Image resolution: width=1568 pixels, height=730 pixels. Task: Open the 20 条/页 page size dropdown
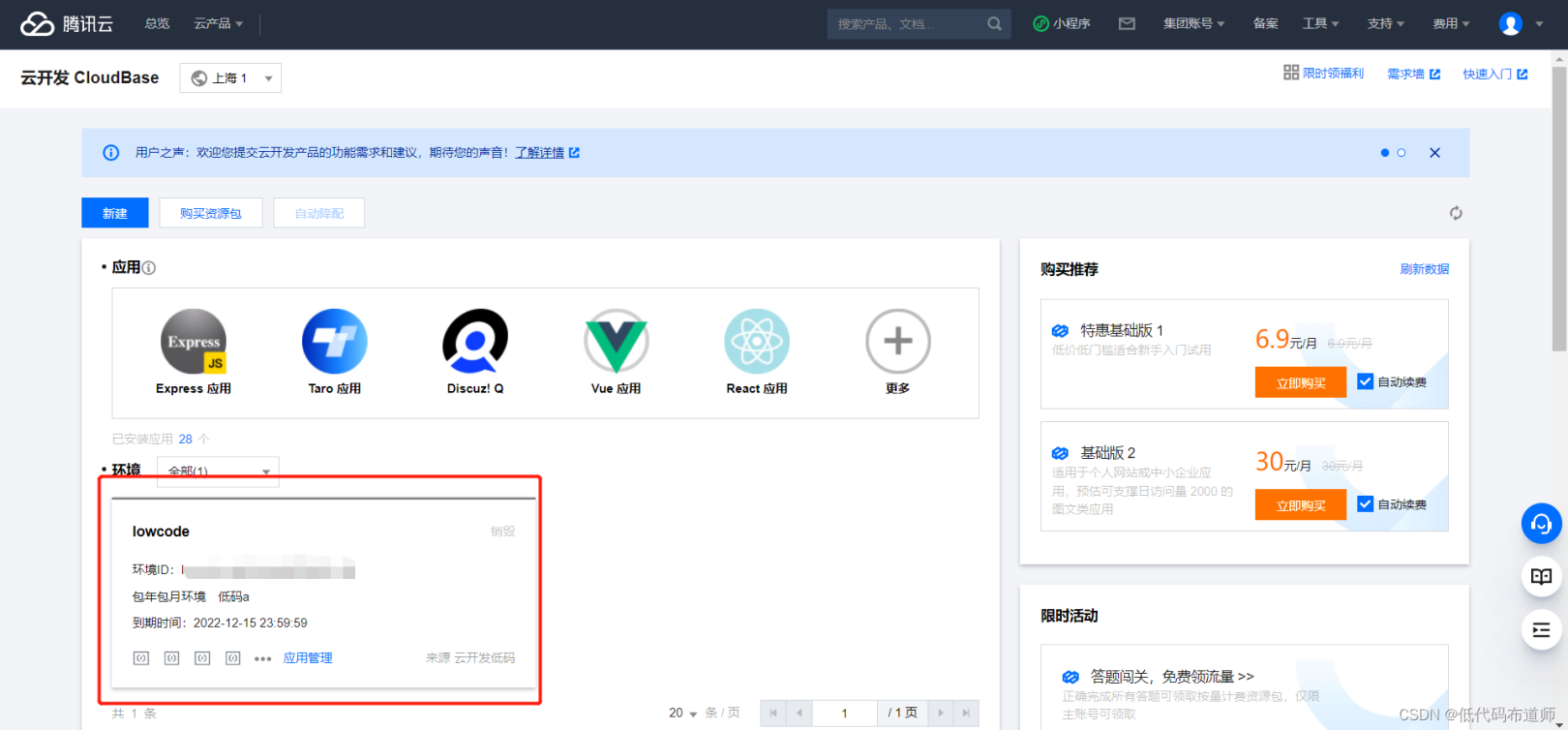click(x=683, y=714)
